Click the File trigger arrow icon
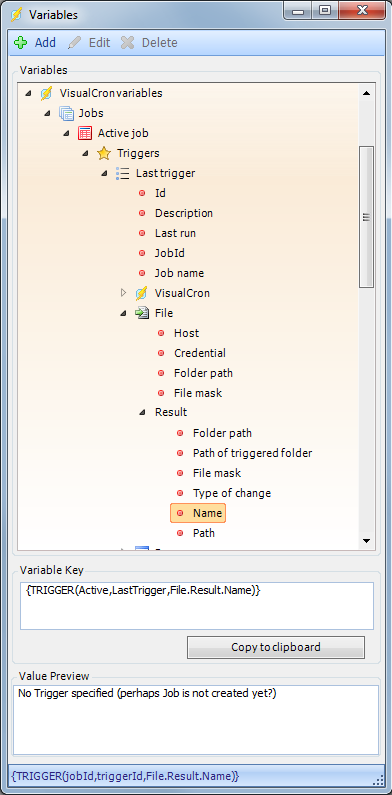Viewport: 392px width, 795px height. [141, 313]
